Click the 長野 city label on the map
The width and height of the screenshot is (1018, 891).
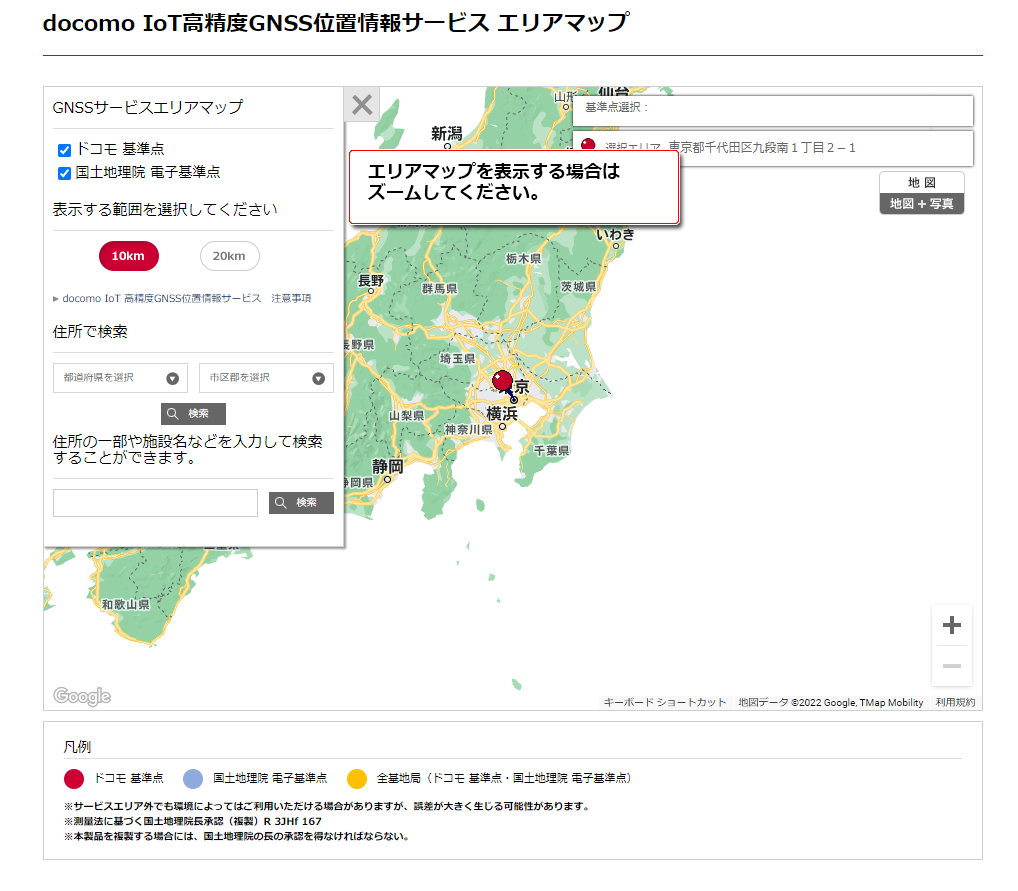point(371,281)
